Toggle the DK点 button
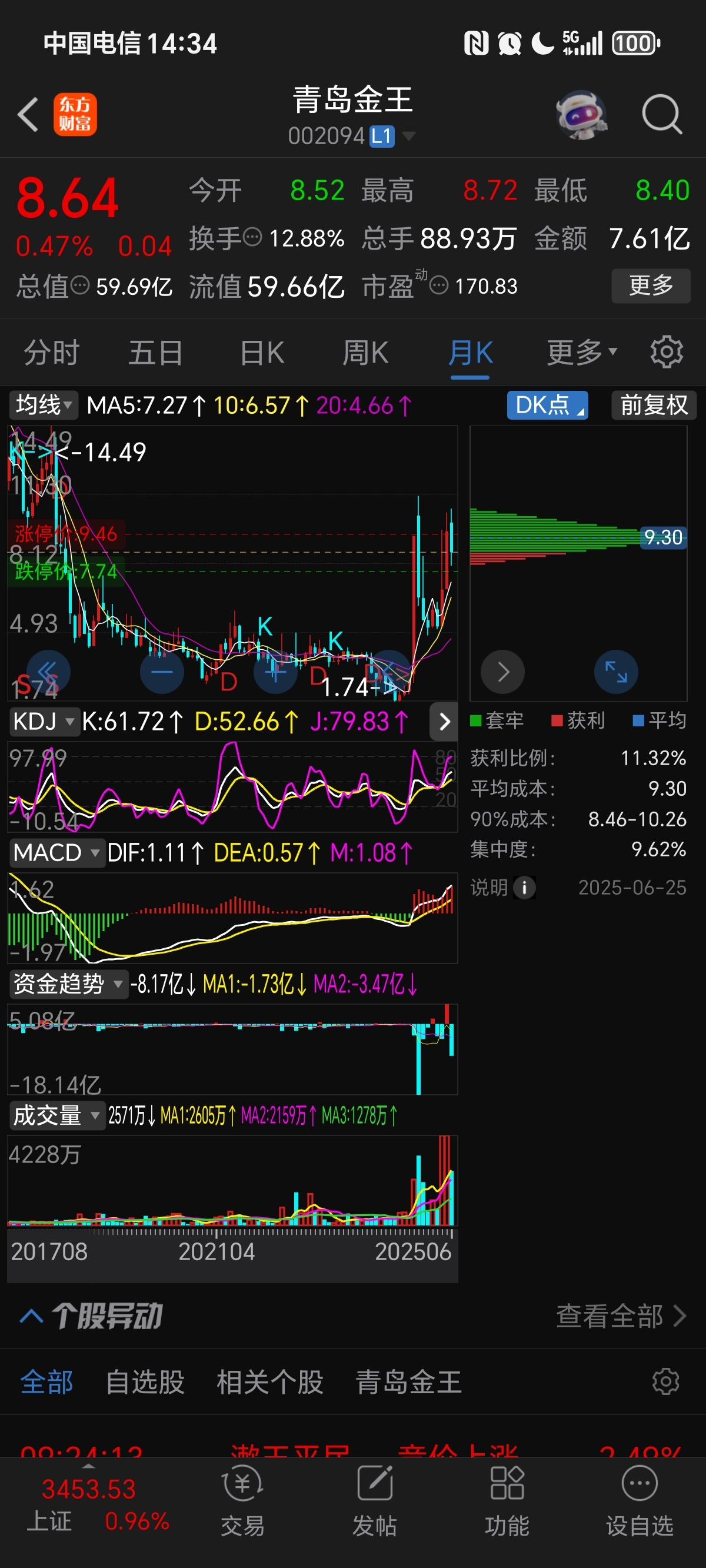 click(547, 405)
